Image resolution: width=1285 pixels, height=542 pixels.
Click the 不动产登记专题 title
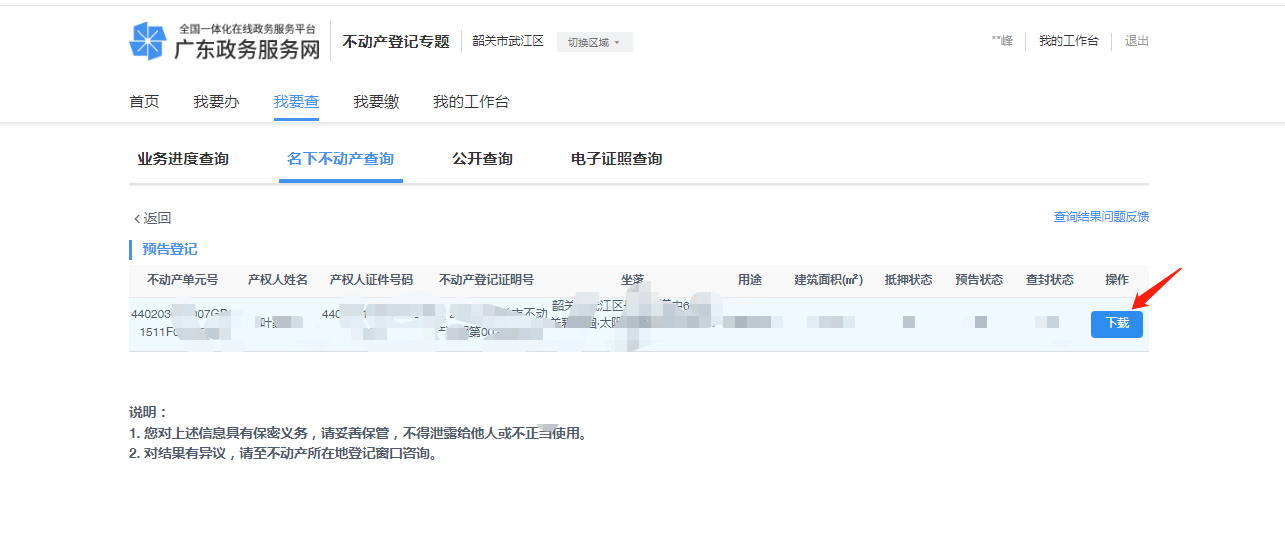(396, 42)
